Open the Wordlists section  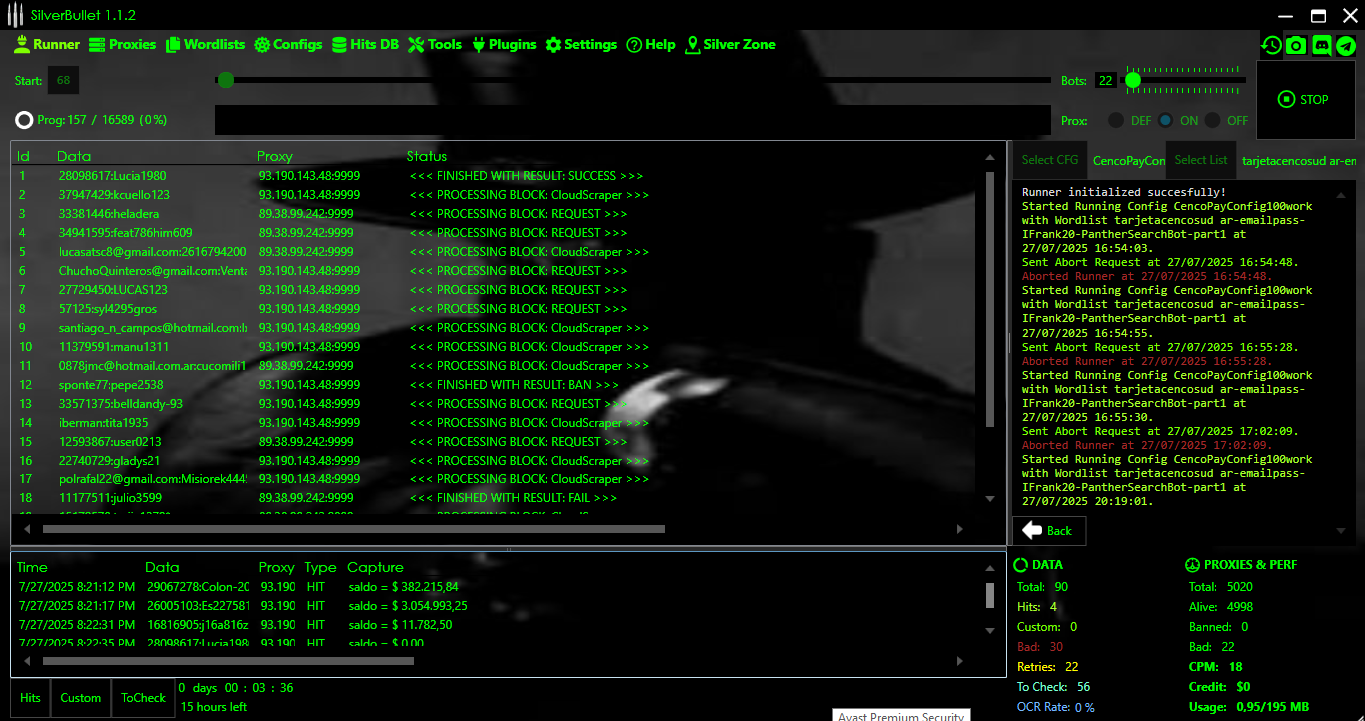tap(205, 44)
